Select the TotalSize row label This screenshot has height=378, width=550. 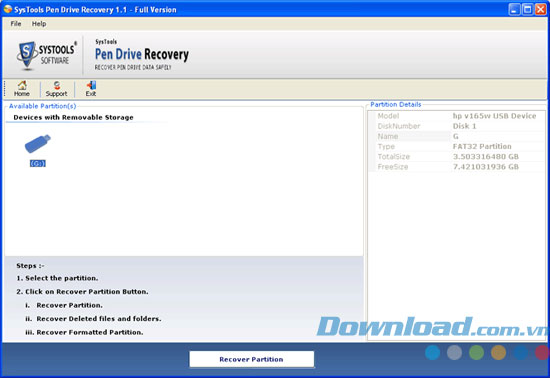click(x=394, y=156)
